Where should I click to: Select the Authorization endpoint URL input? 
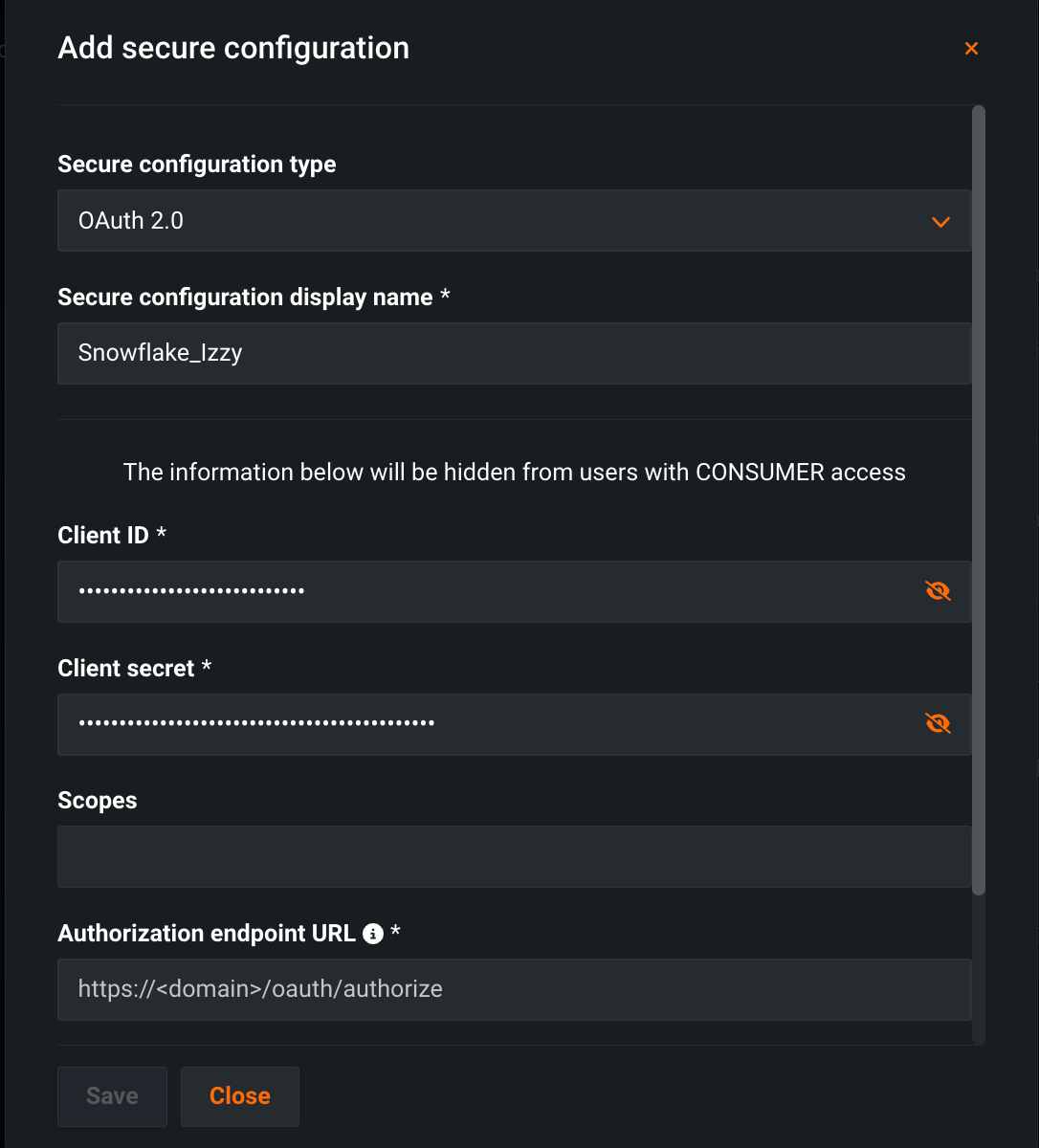point(514,989)
